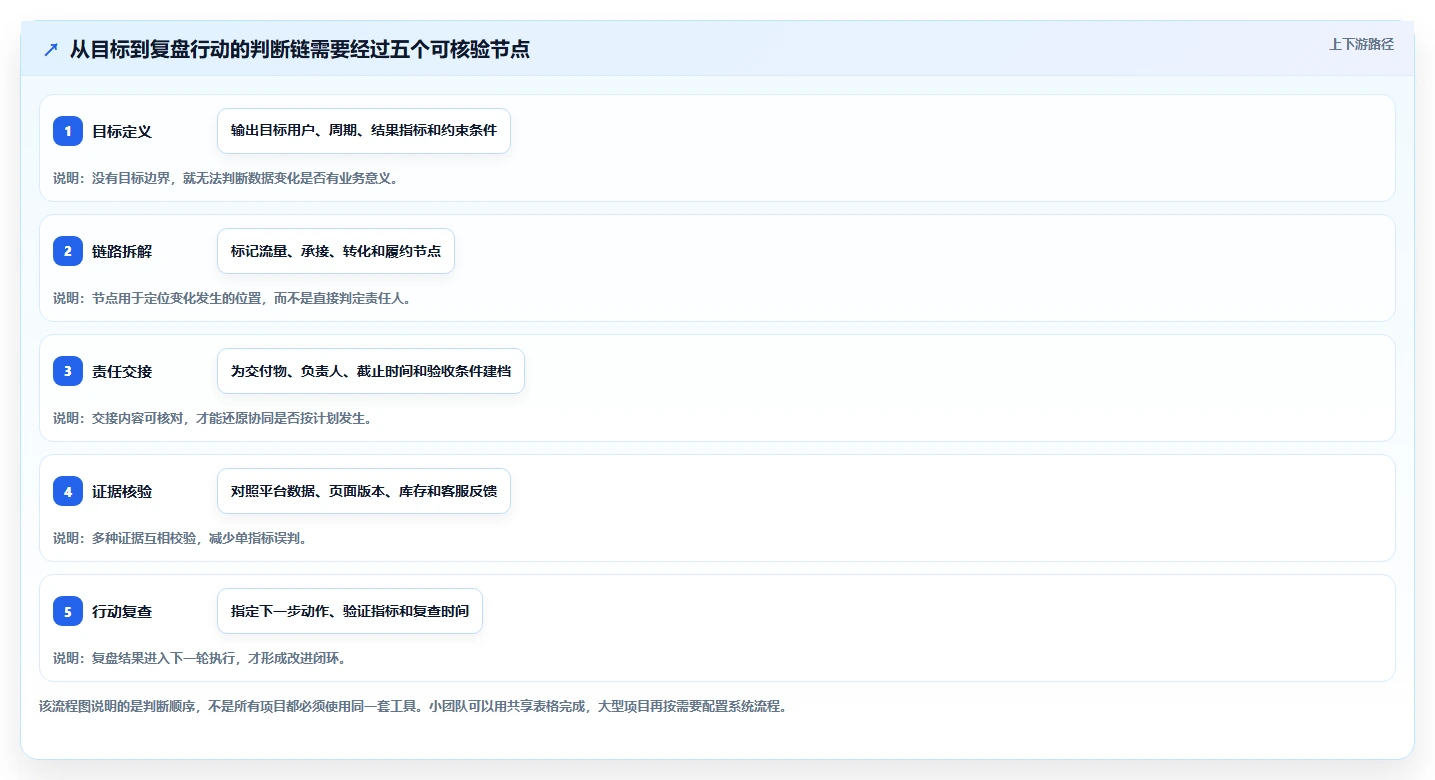Viewport: 1435px width, 780px height.
Task: Click the 为交付物、负责人、截止时间和验收条件建档 box
Action: click(x=371, y=371)
